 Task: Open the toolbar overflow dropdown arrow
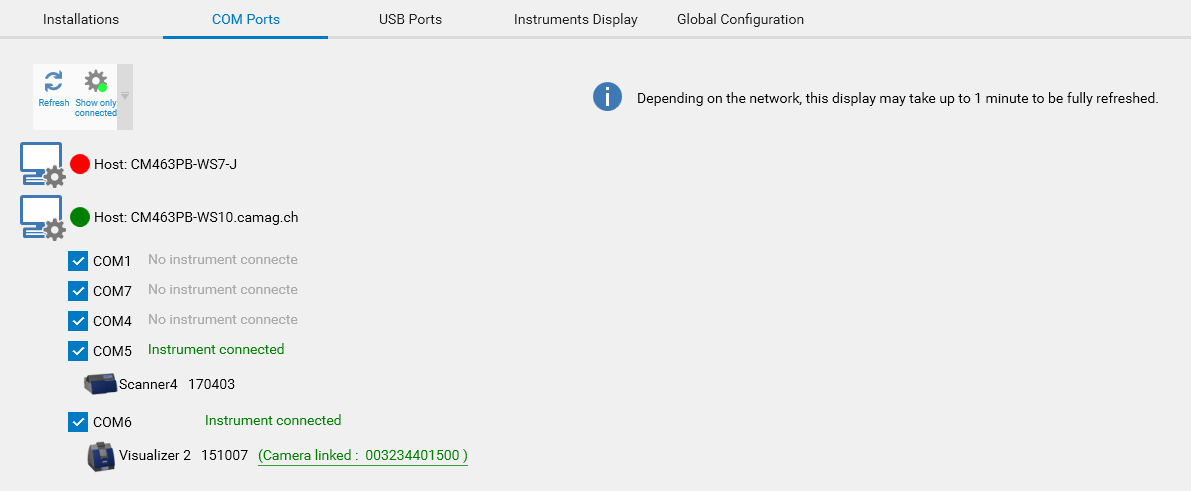125,96
